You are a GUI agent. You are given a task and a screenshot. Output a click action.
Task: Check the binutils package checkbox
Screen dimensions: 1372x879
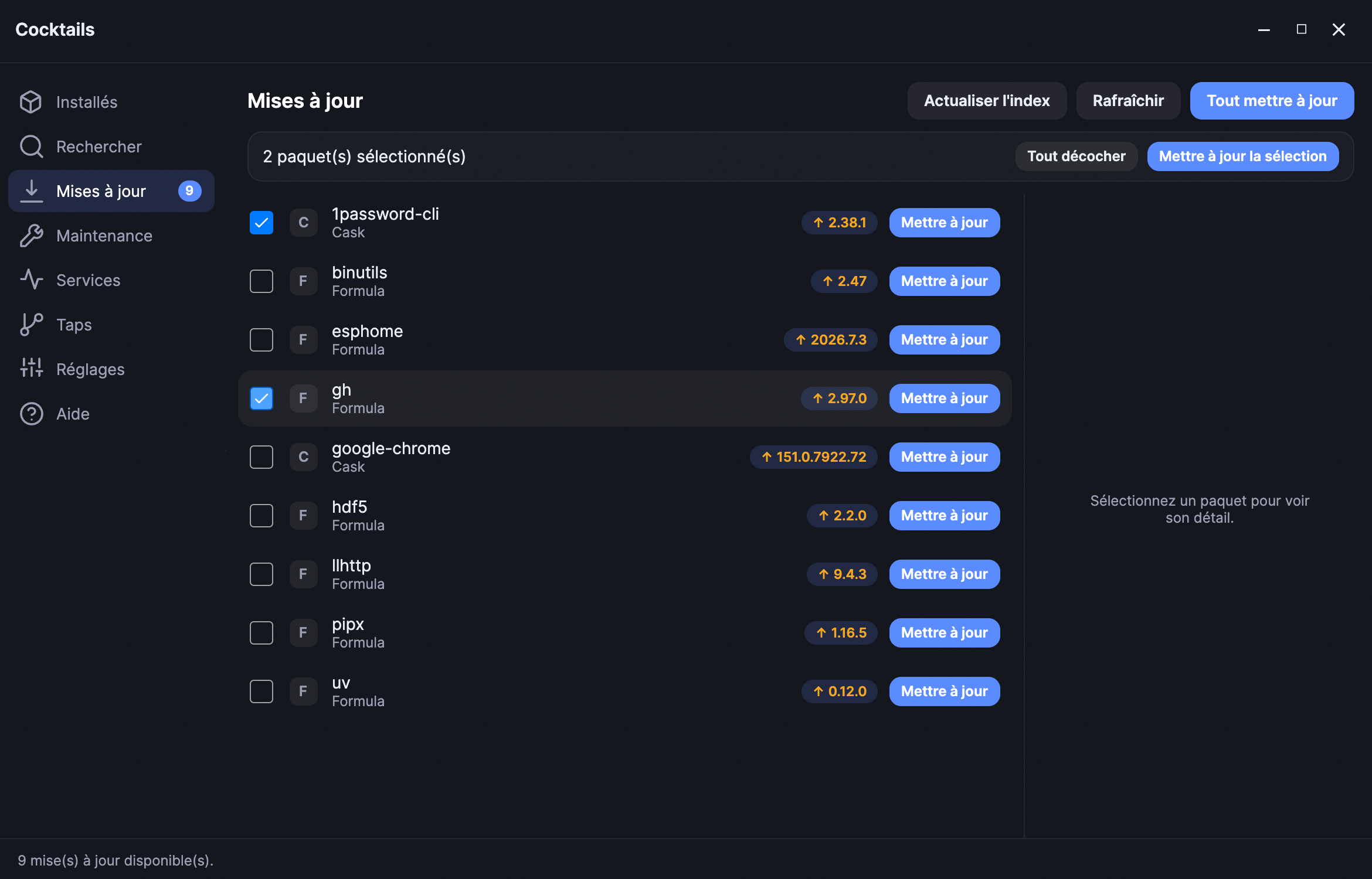(x=262, y=281)
